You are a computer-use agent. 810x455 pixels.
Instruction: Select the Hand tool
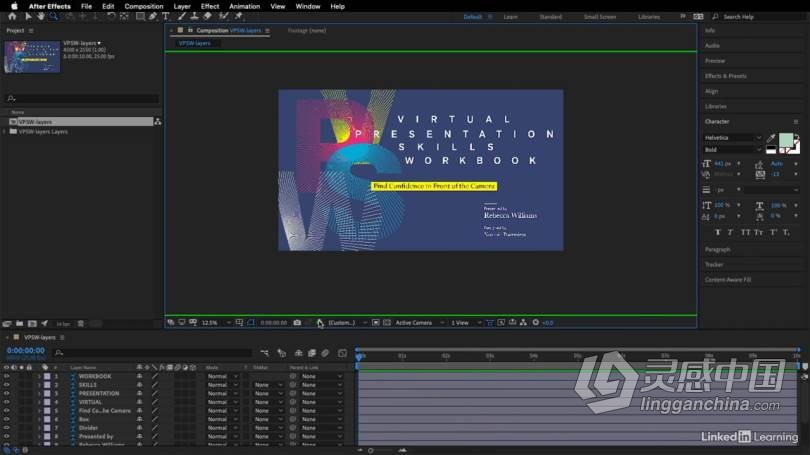41,17
